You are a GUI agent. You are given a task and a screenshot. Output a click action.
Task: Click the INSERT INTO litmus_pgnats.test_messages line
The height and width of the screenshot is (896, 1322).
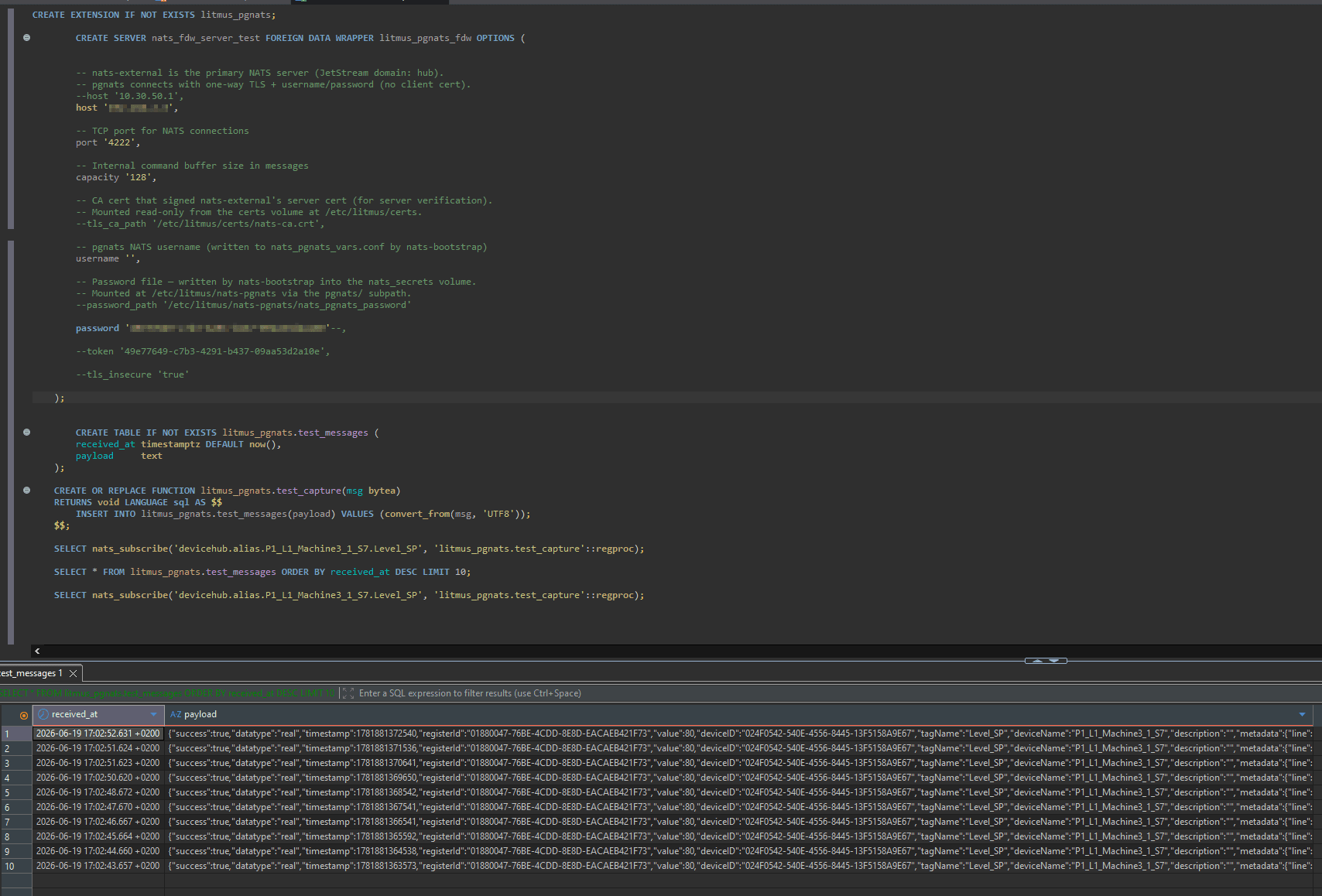[x=303, y=514]
